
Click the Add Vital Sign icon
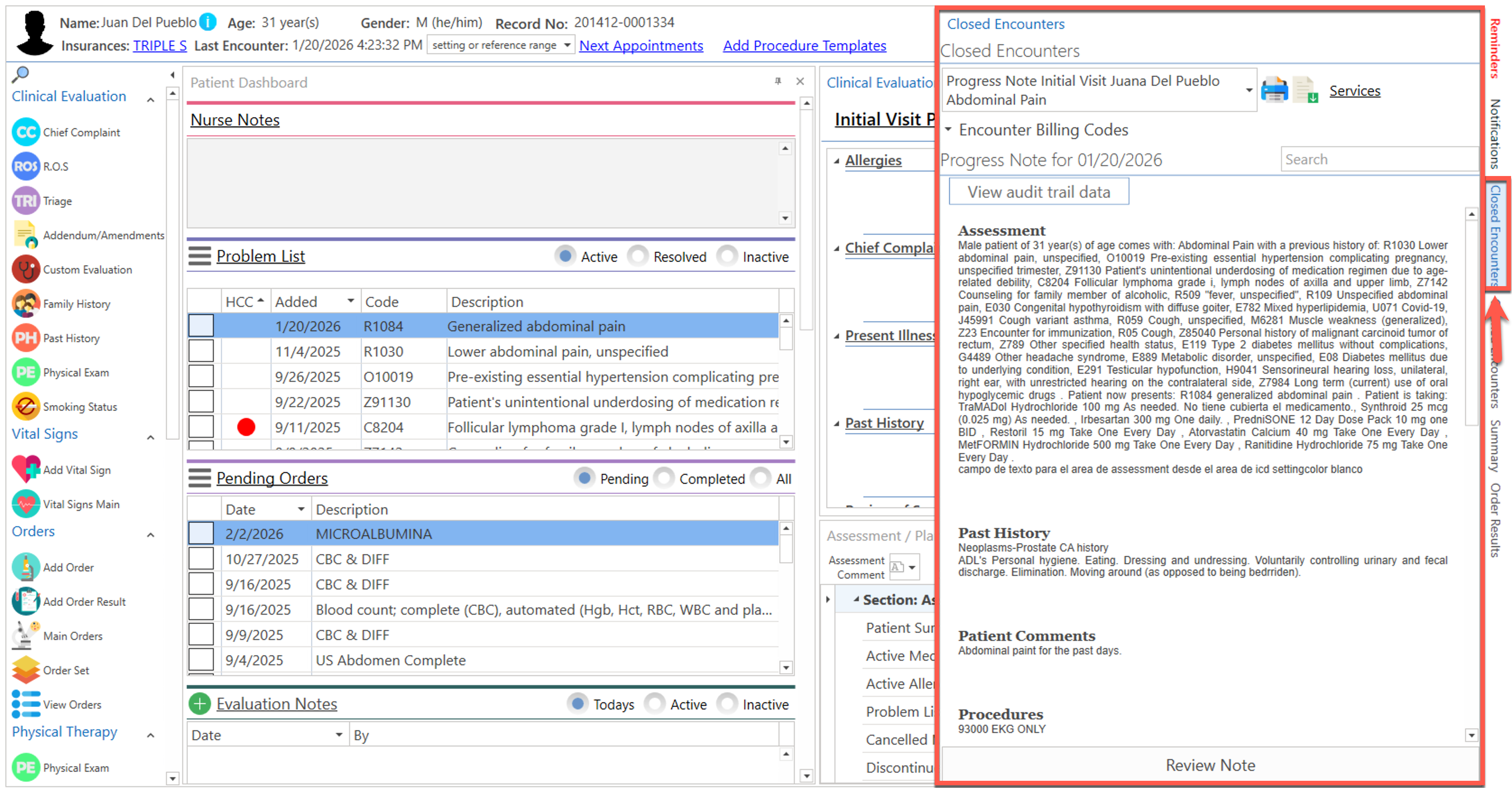(x=26, y=469)
